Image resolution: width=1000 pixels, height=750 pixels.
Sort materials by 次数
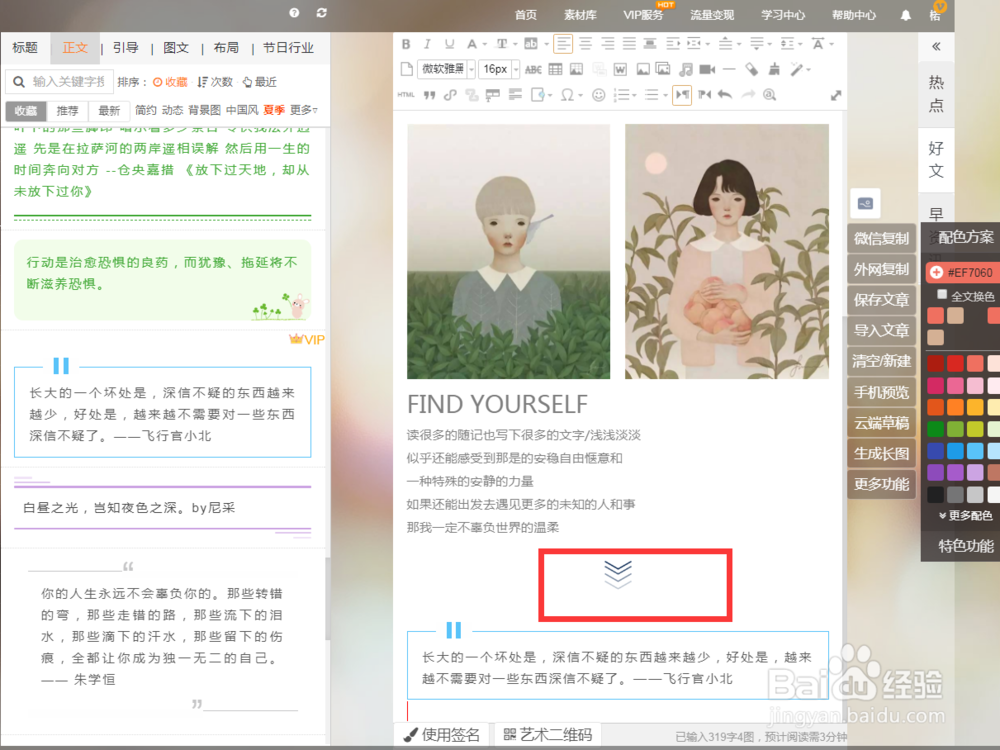(x=215, y=82)
